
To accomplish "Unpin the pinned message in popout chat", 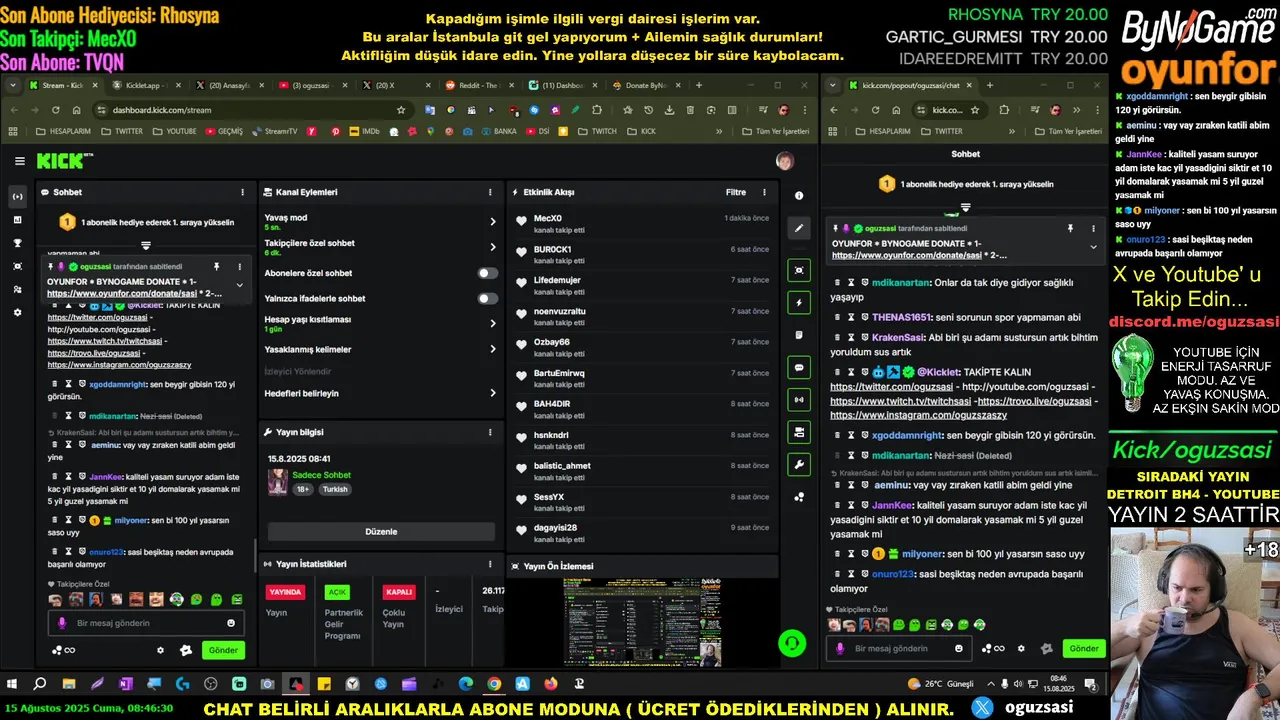I will [1070, 228].
